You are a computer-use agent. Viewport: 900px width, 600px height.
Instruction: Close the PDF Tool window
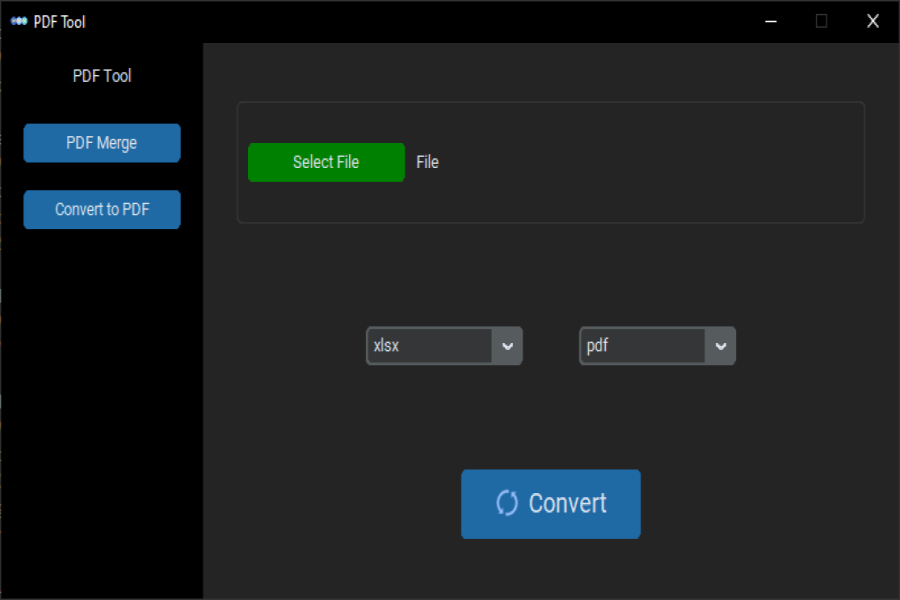(x=872, y=21)
